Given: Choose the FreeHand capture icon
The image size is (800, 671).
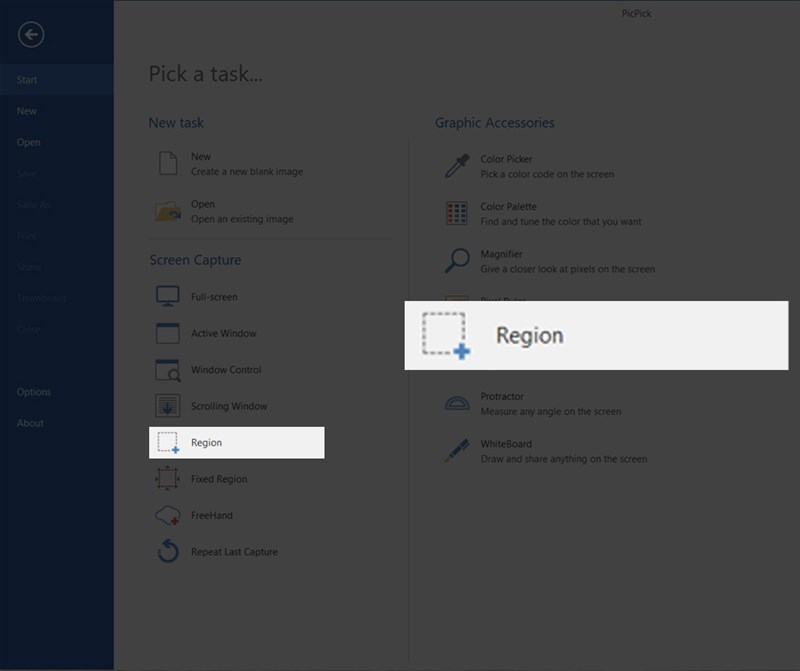Looking at the screenshot, I should pos(168,515).
